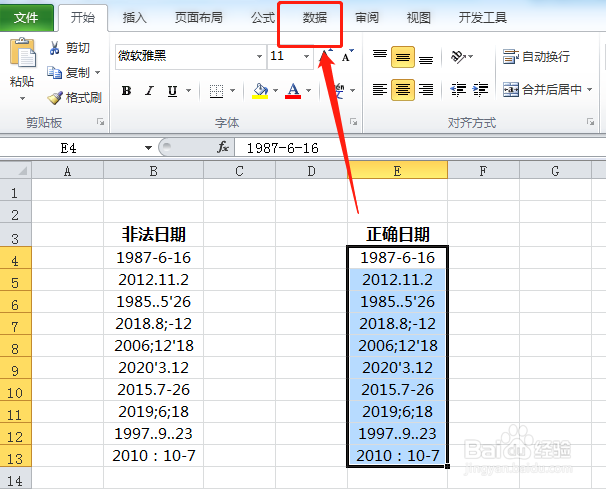
Task: Click the Select All corner button
Action: (x=16, y=170)
